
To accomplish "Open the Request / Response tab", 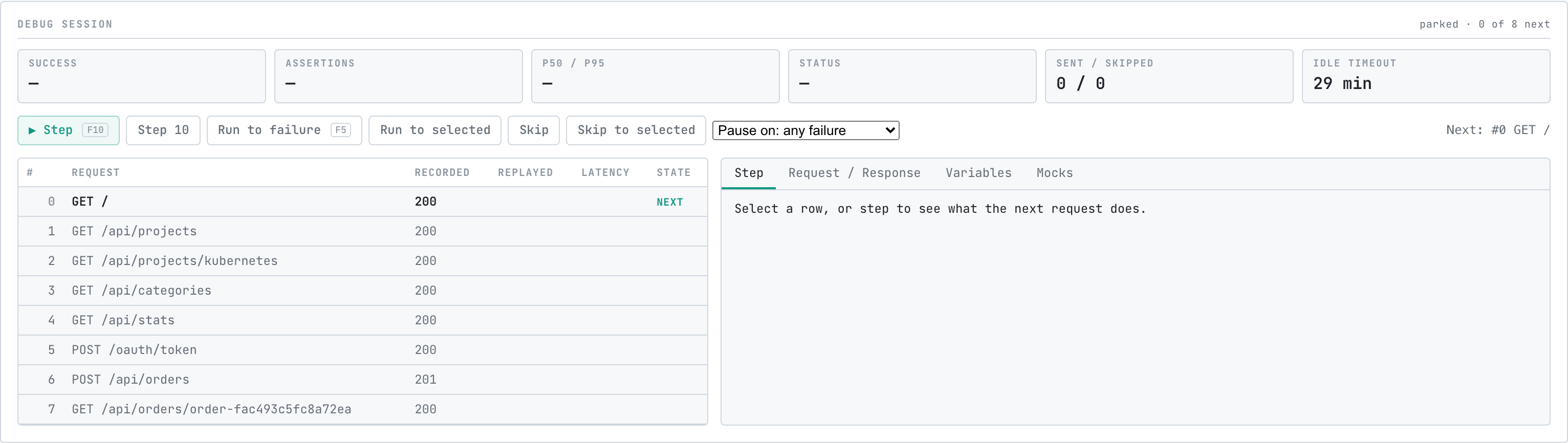I will coord(855,173).
